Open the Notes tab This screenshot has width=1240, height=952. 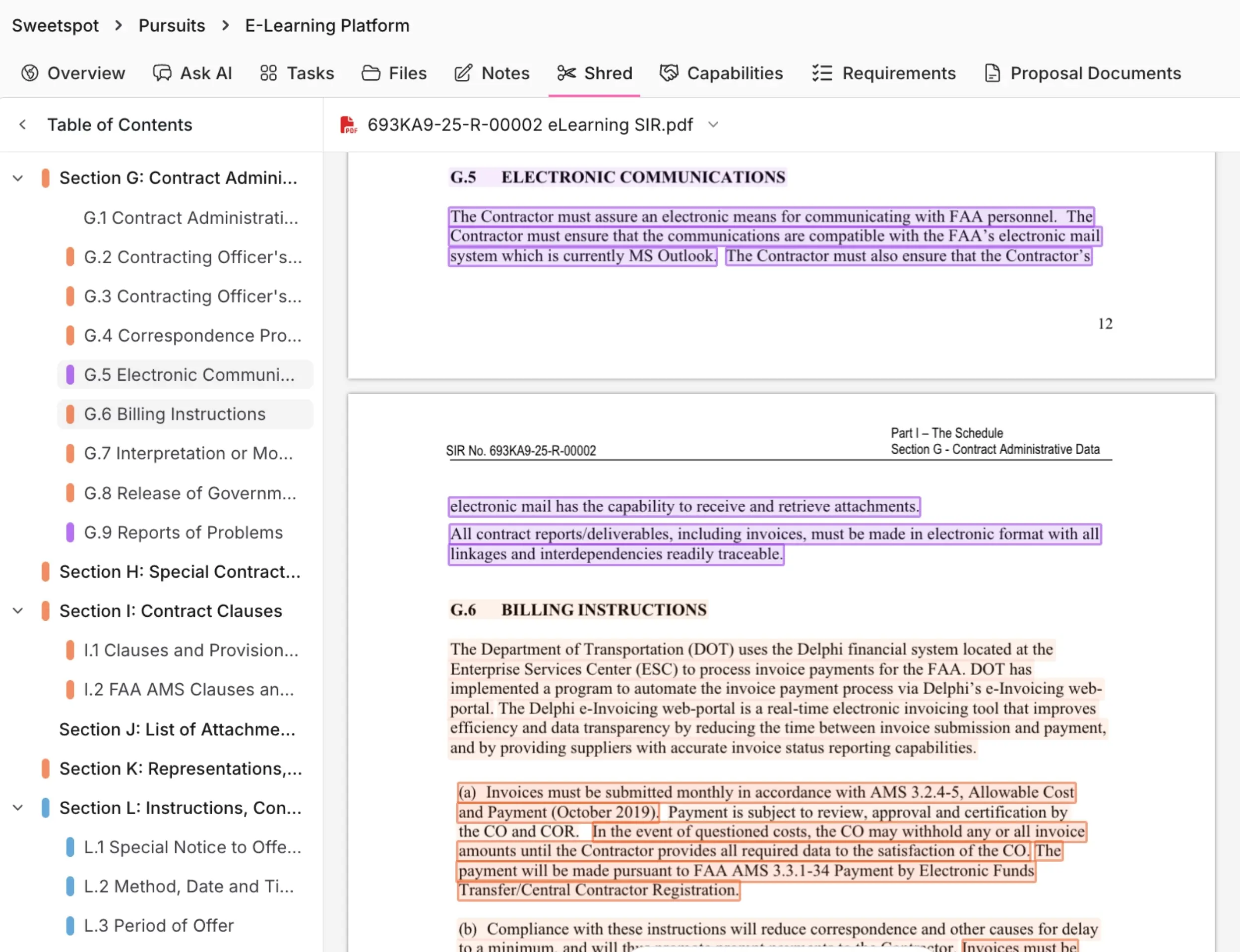[x=492, y=73]
